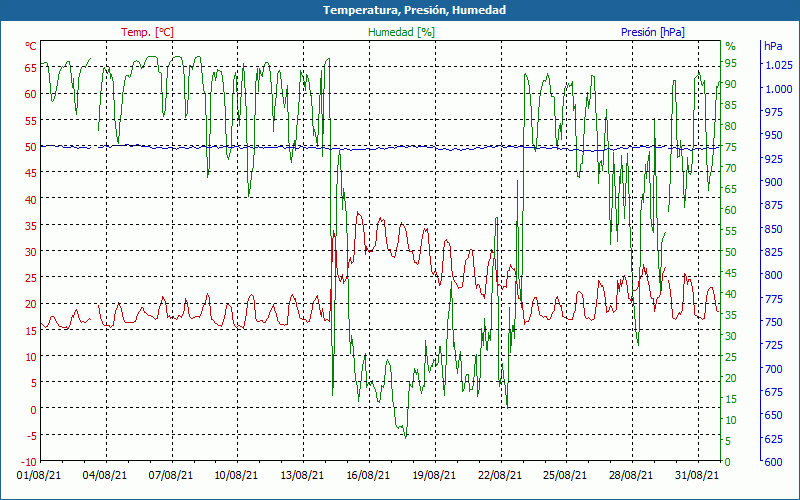Click the red temperature tick label 45
Viewport: 800px width, 500px height.
(31, 173)
